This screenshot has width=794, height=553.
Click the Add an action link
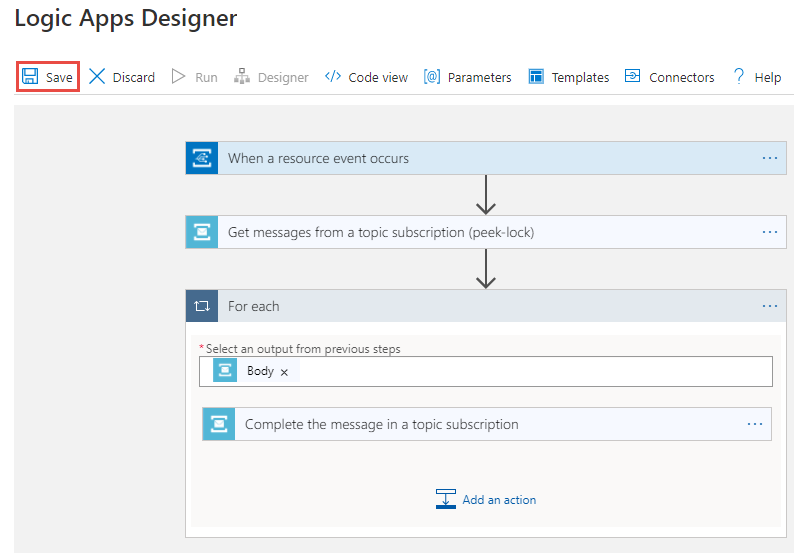coord(498,499)
